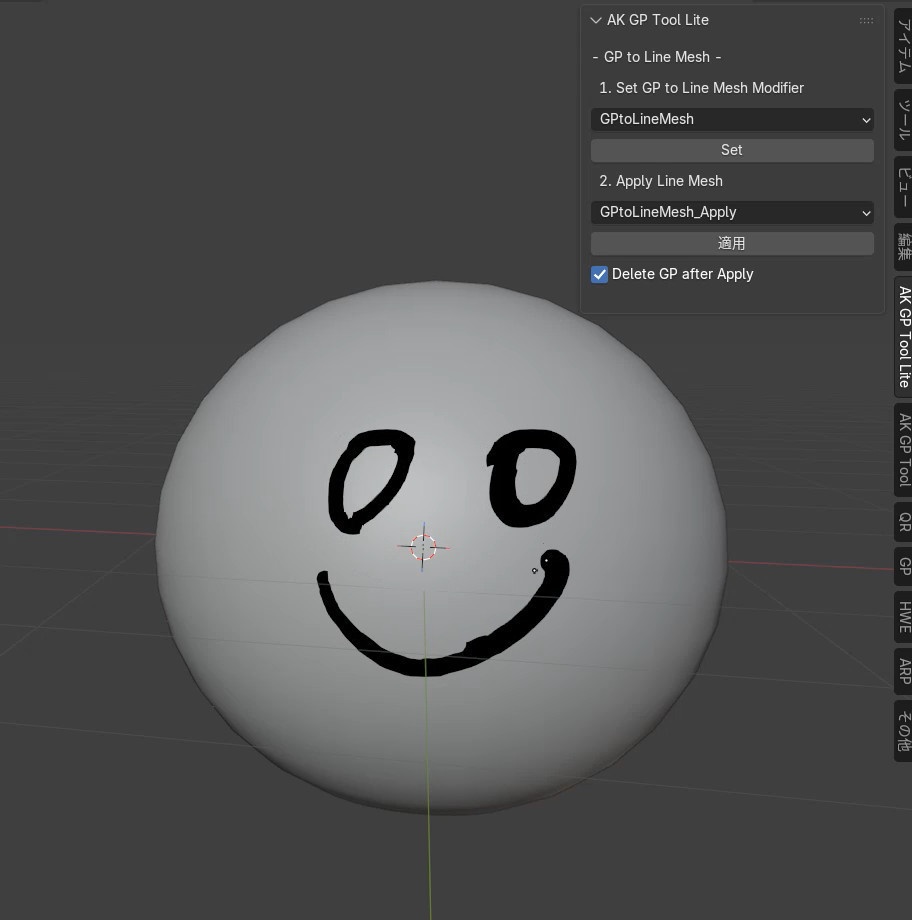The image size is (912, 920).
Task: Open the その他 sidebar tab
Action: [x=902, y=730]
